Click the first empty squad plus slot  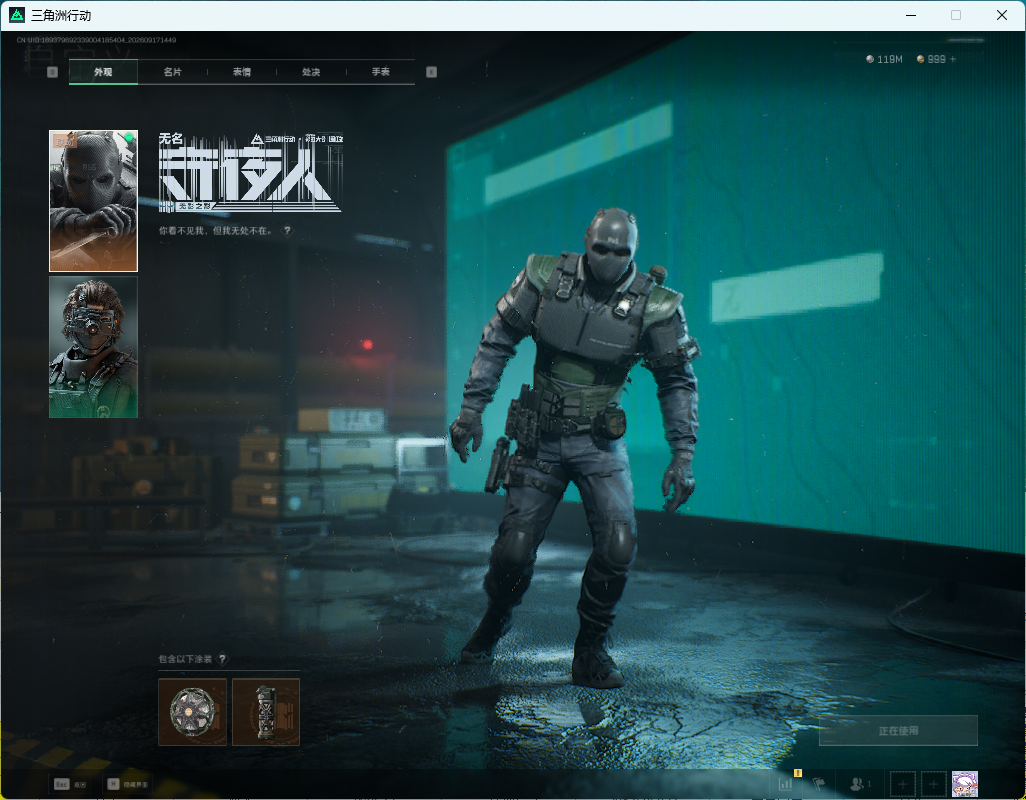point(902,784)
